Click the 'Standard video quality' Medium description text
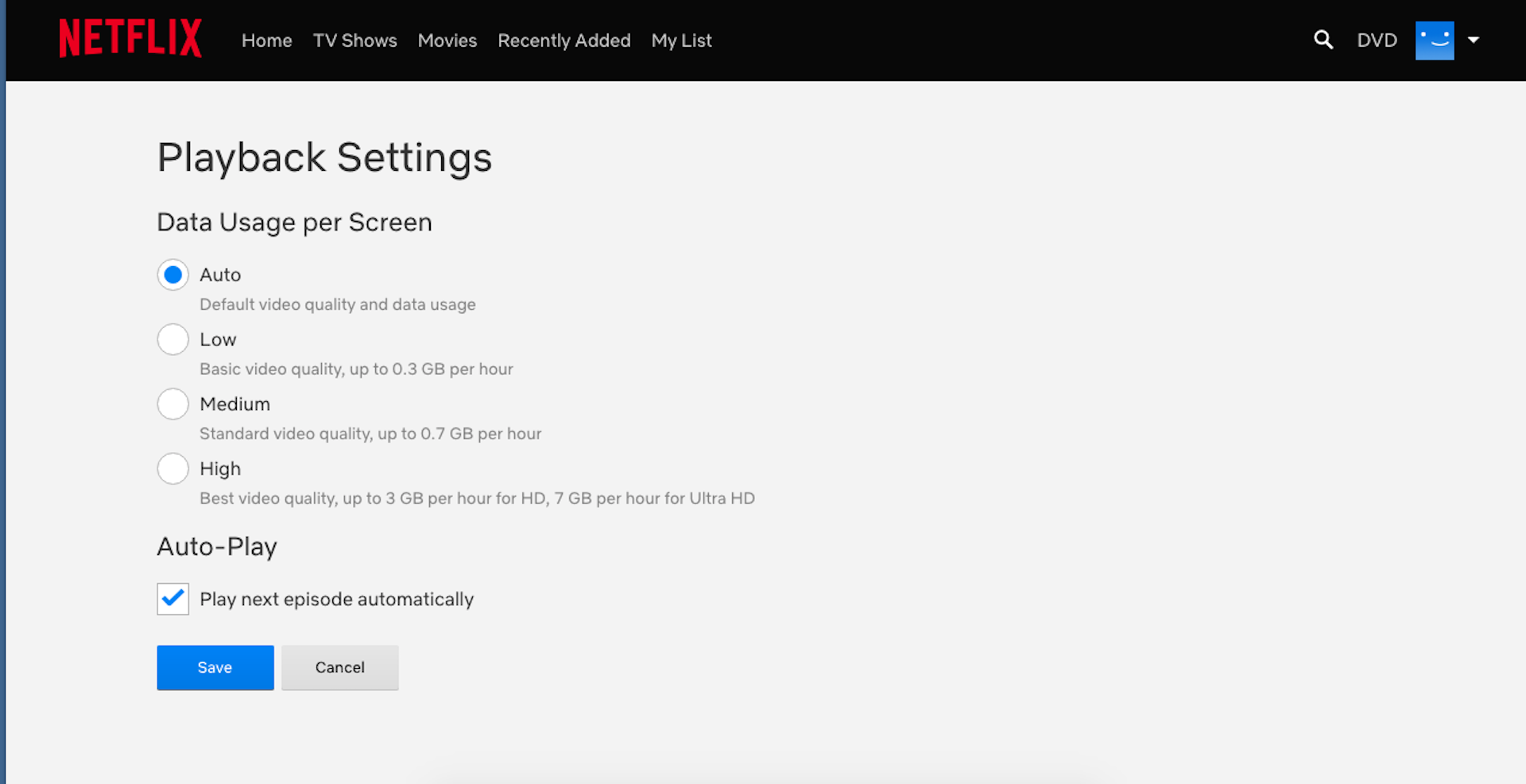The image size is (1526, 784). pyautogui.click(x=370, y=434)
